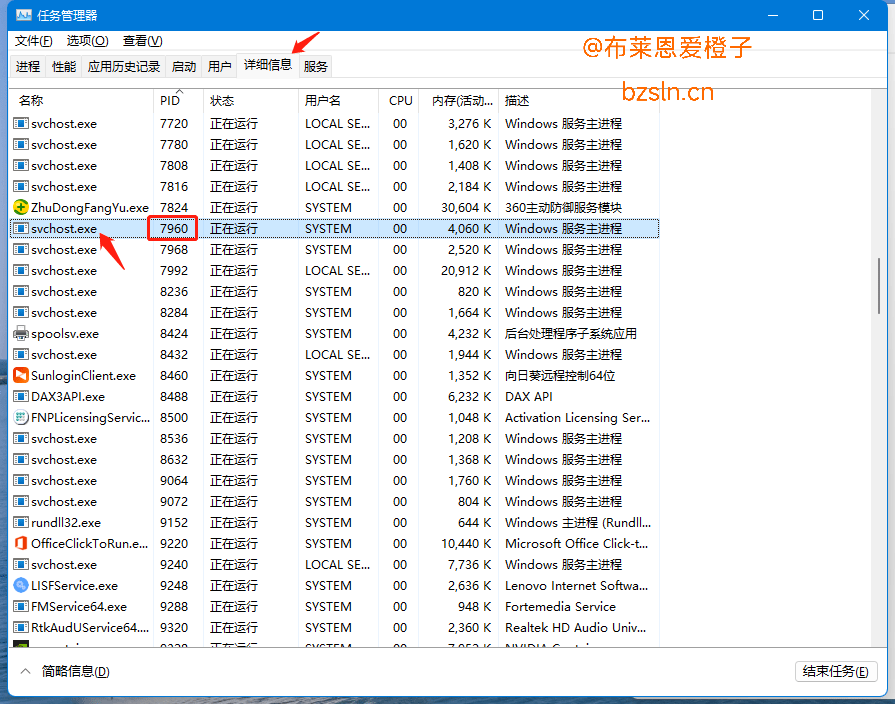Screen dimensions: 895x704
Task: Click icon of svchost.exe PID 9240
Action: pos(21,564)
